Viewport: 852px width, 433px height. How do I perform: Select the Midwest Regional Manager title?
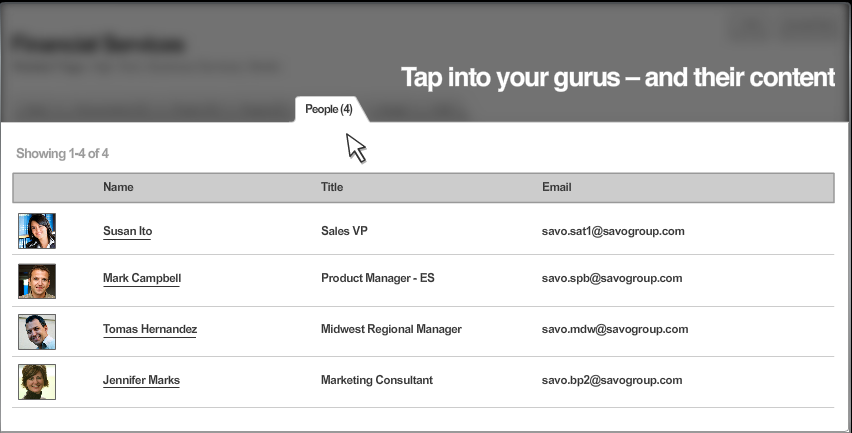pos(391,330)
